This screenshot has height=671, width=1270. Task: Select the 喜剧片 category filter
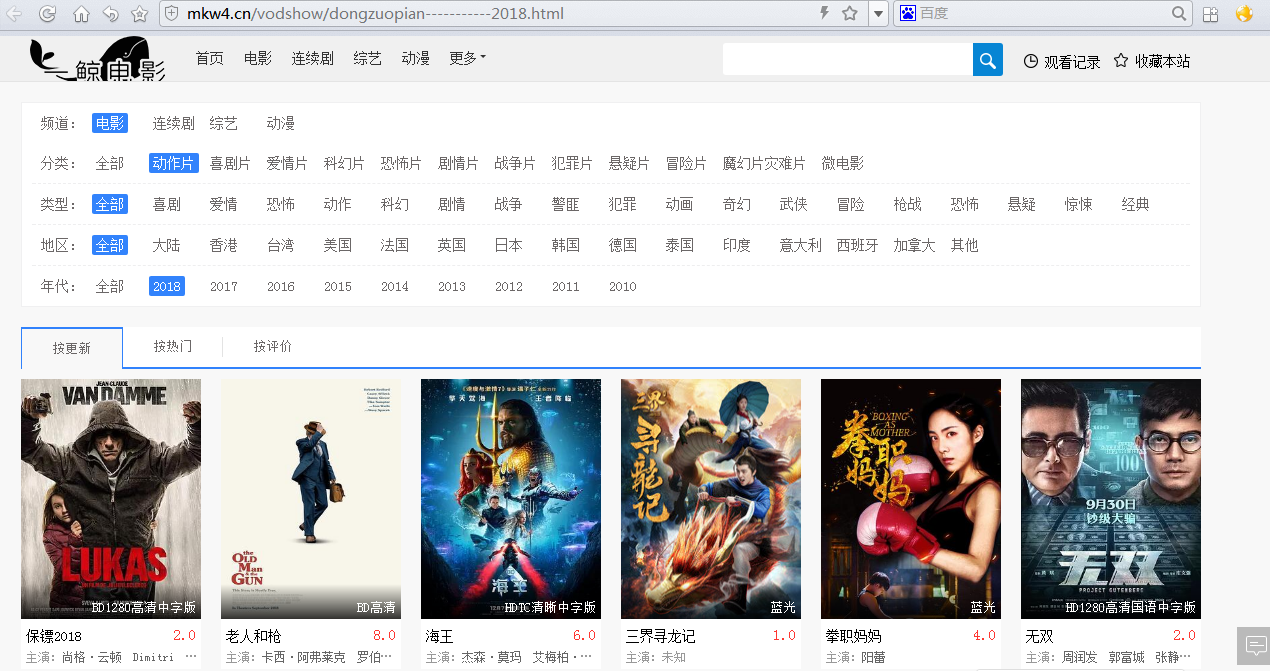(230, 163)
